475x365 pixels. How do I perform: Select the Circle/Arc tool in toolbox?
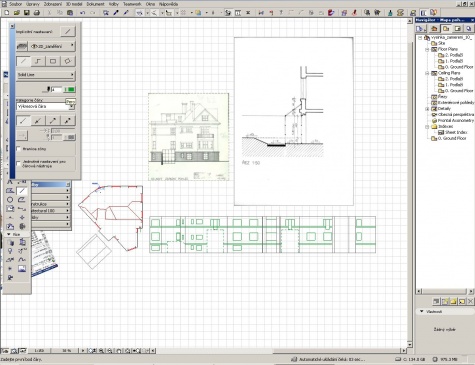tap(10, 200)
